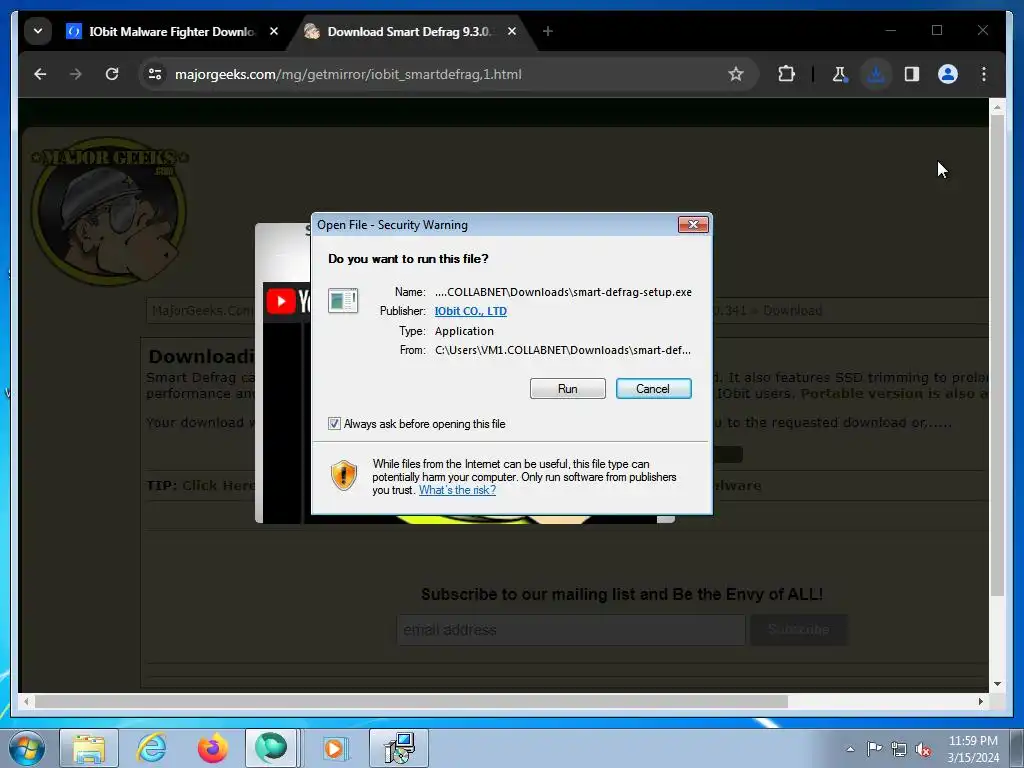Click the security shield warning icon
1024x768 pixels.
point(344,475)
